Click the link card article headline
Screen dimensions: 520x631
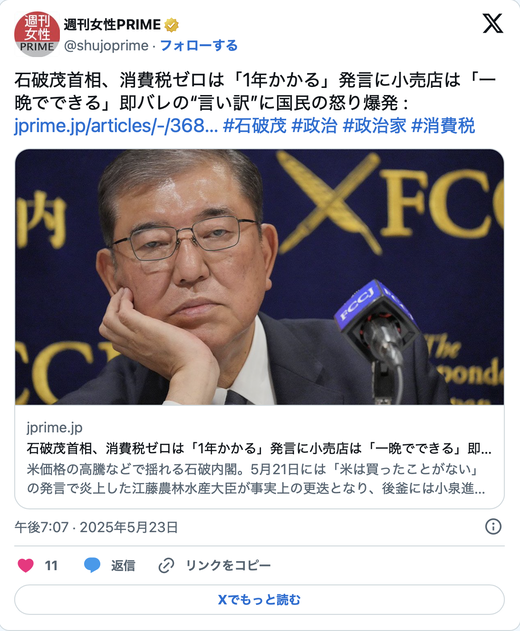[x=259, y=448]
